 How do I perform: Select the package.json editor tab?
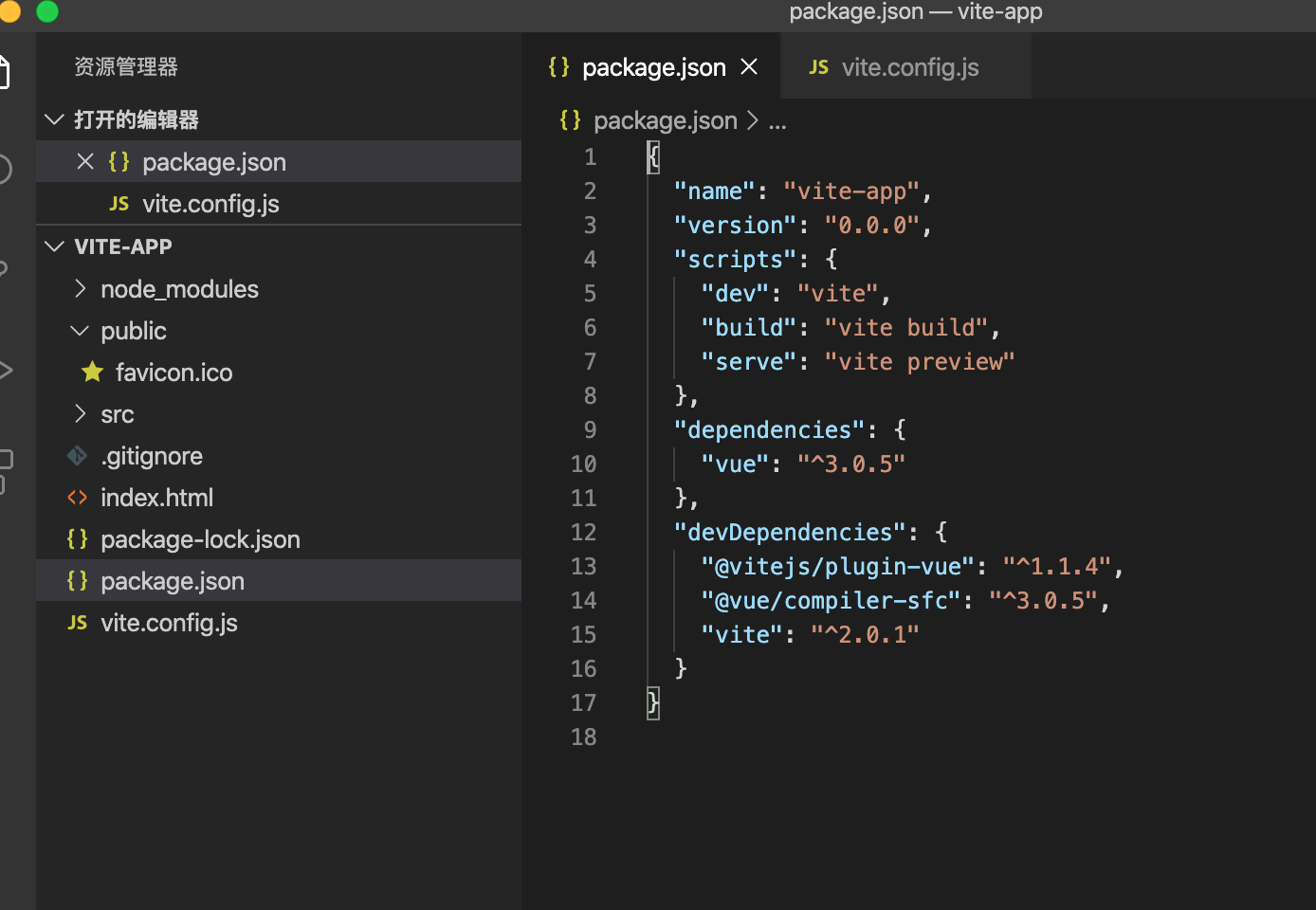(651, 66)
